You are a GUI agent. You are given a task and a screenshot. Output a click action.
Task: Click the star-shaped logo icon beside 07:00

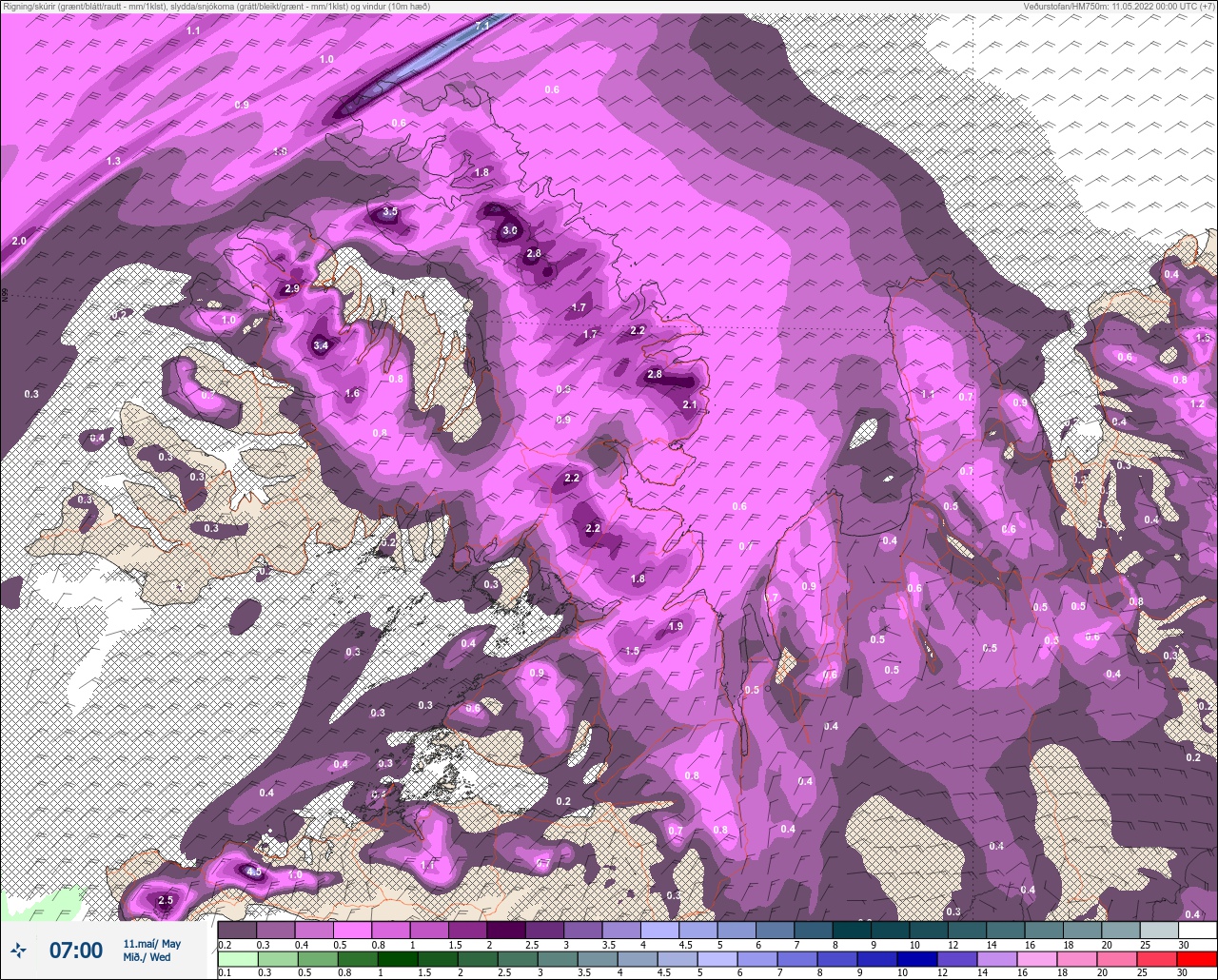18,950
